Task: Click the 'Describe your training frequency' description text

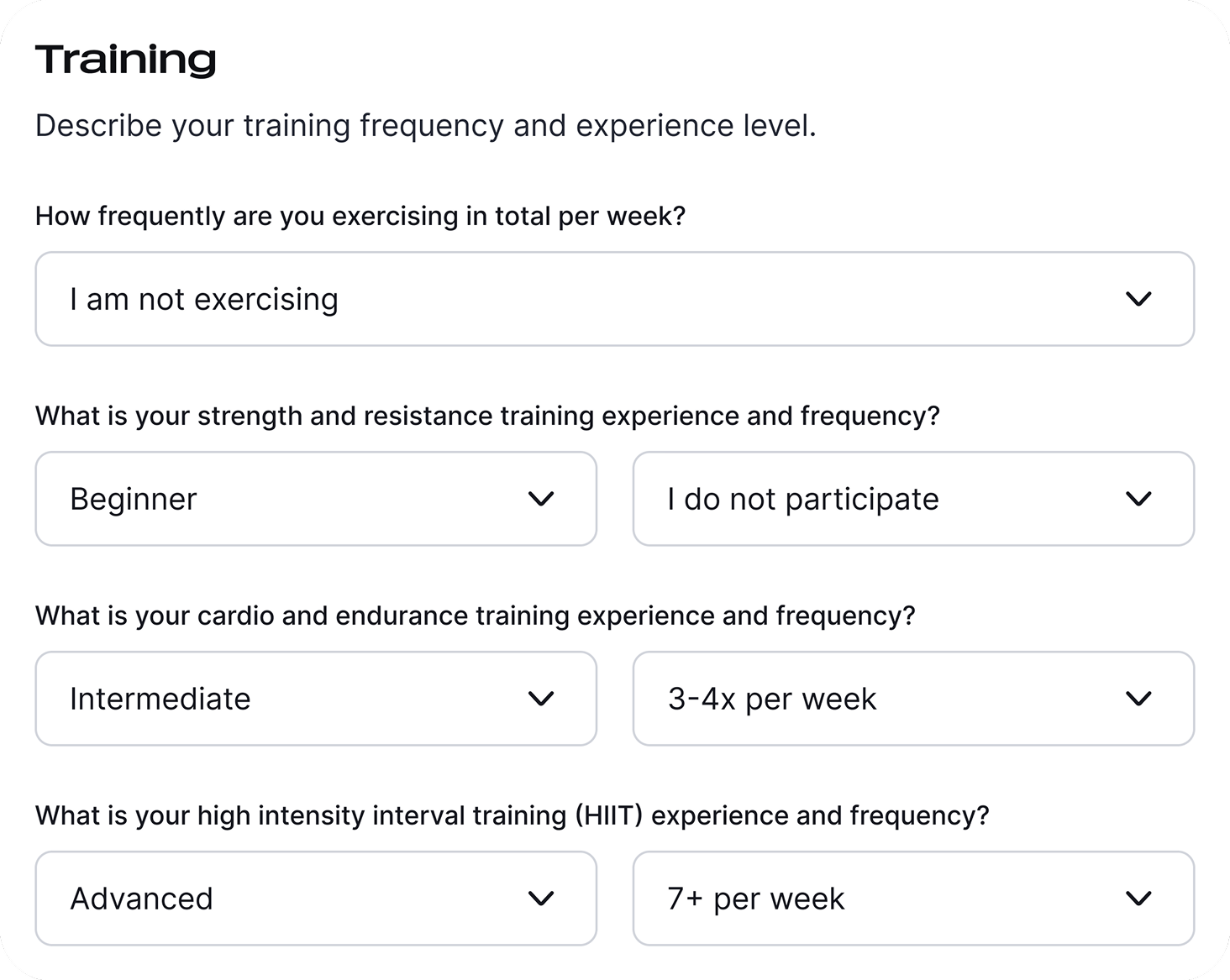Action: click(x=426, y=126)
